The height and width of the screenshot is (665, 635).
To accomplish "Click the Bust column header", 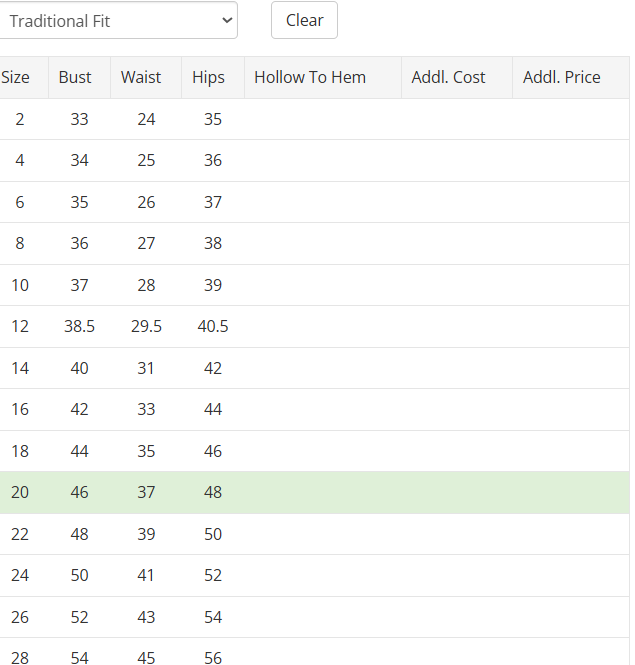I will tap(75, 77).
